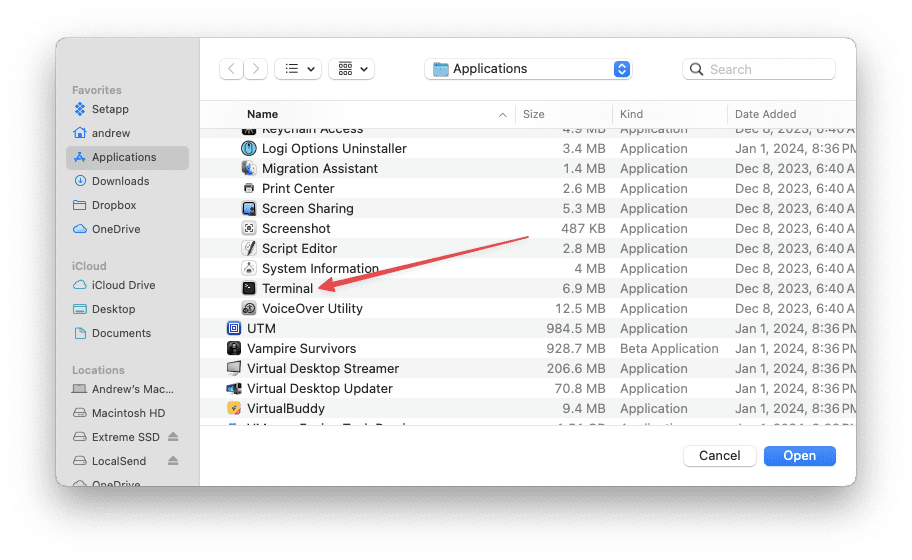Image resolution: width=912 pixels, height=560 pixels.
Task: Select the UTM file name
Action: coord(261,329)
